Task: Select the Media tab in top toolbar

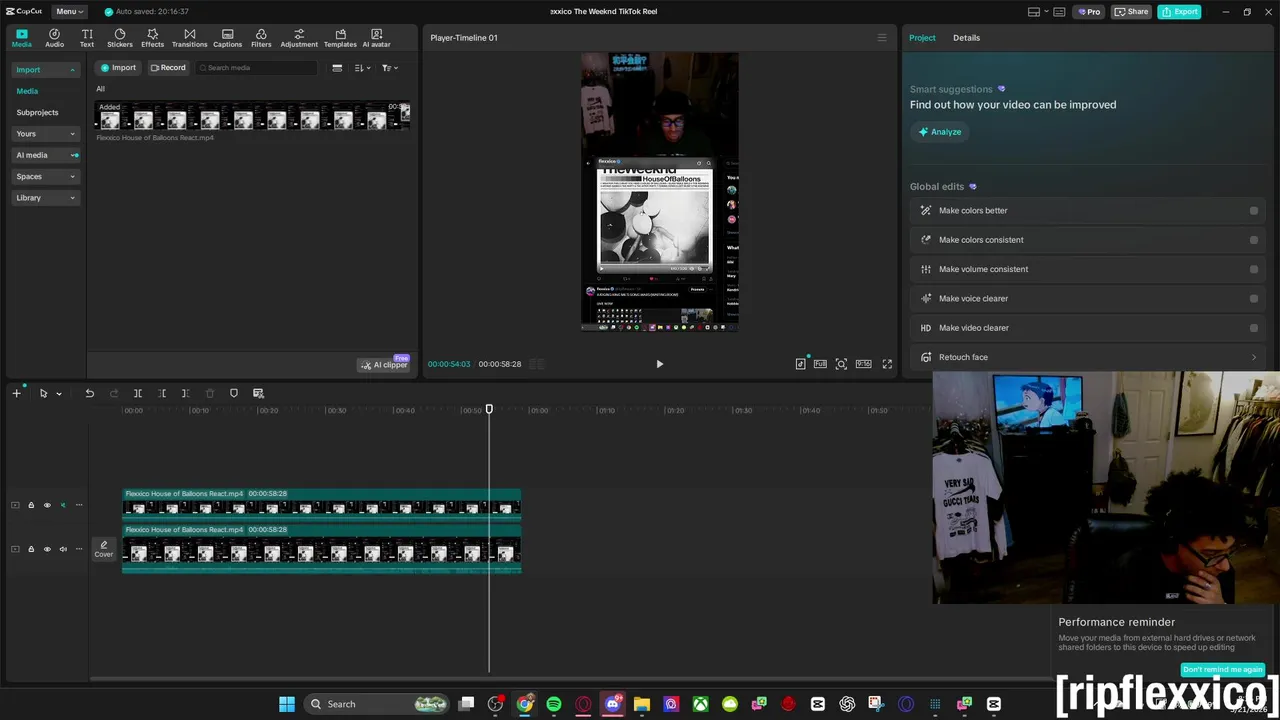Action: tap(22, 38)
